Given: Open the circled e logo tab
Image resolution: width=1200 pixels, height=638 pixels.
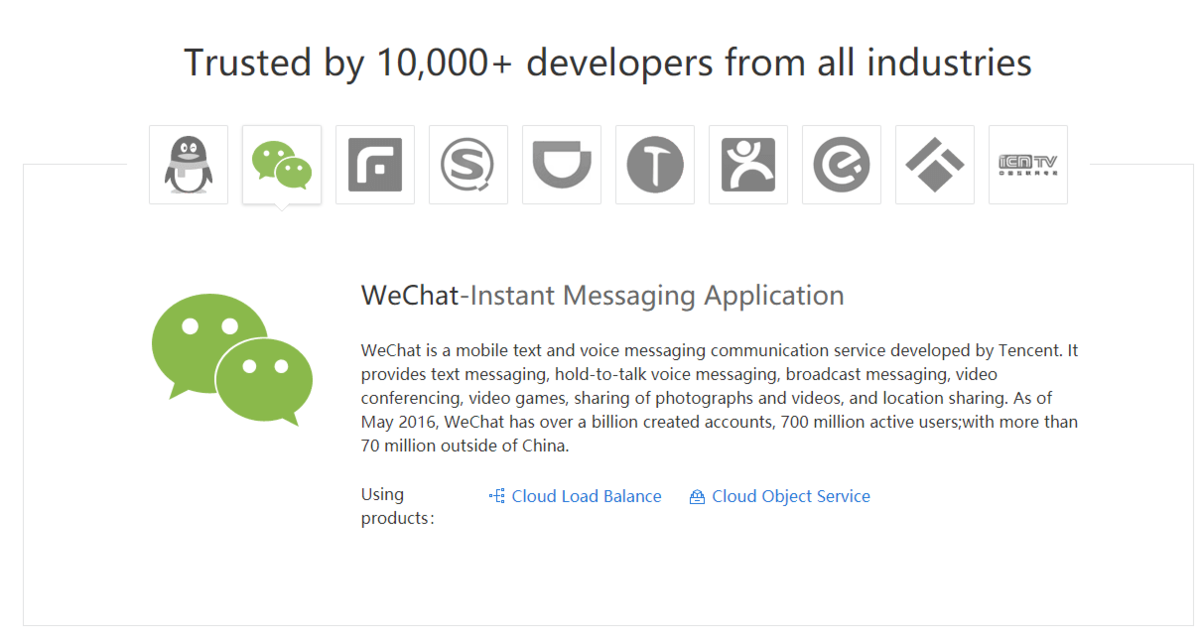Looking at the screenshot, I should coord(841,165).
